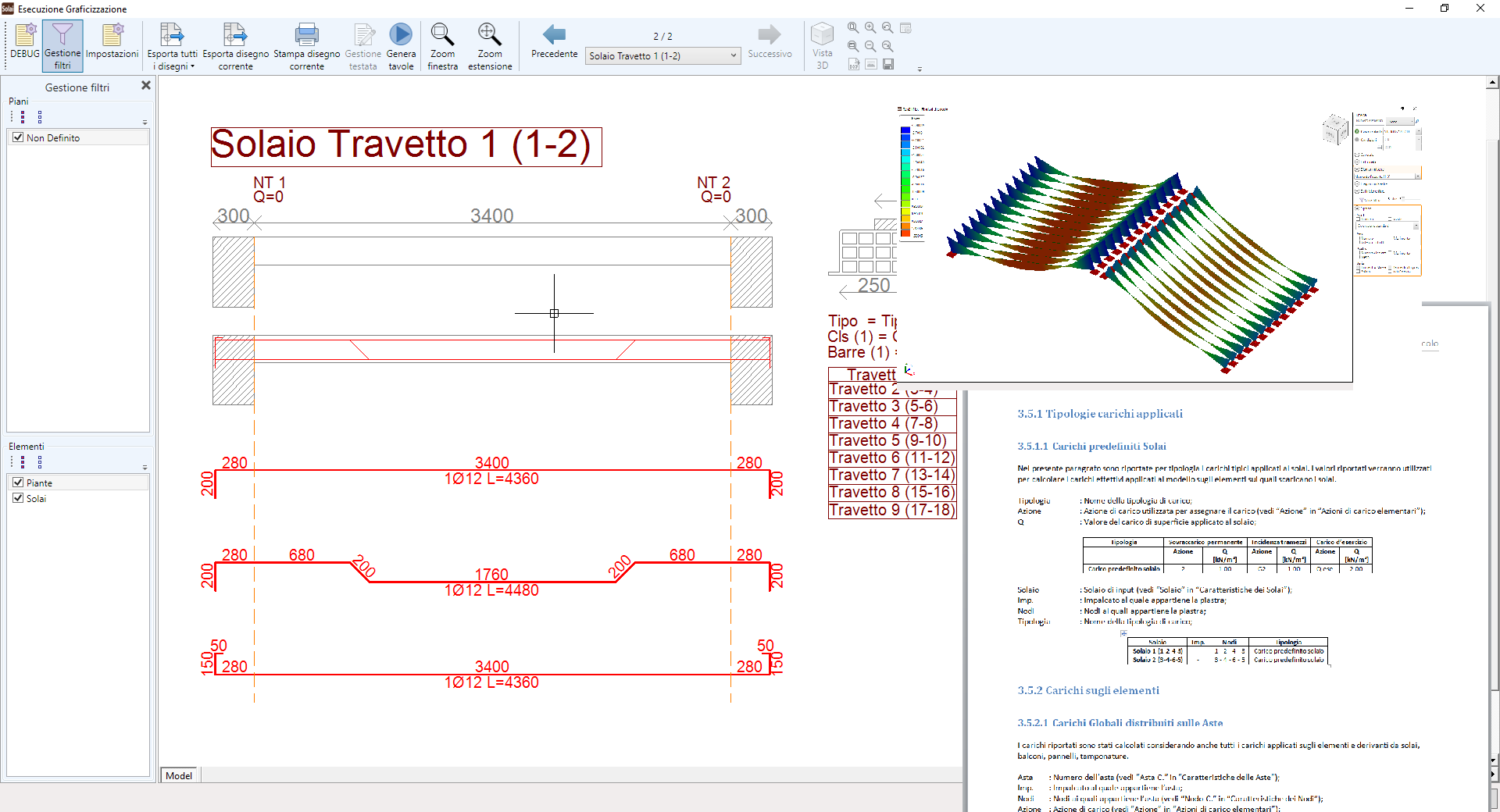The image size is (1500, 812).
Task: Click floppy disk save icon
Action: [888, 64]
